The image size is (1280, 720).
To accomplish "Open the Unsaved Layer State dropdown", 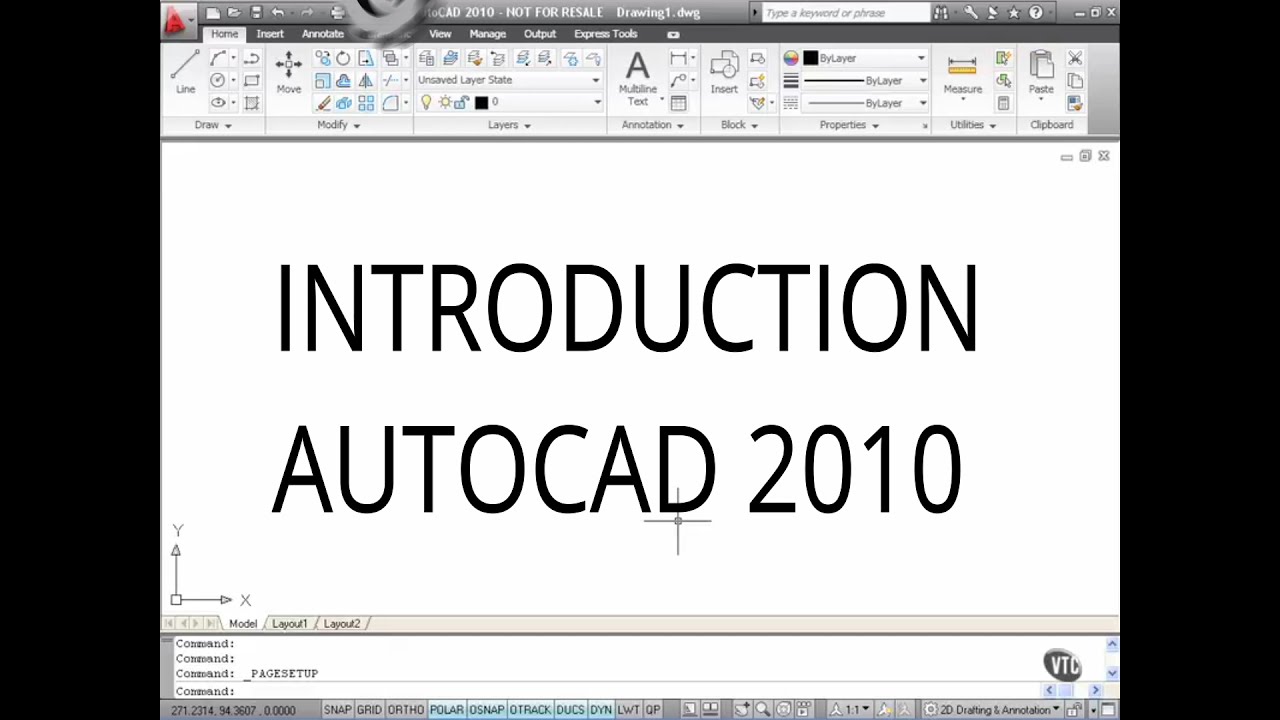I will (x=509, y=80).
